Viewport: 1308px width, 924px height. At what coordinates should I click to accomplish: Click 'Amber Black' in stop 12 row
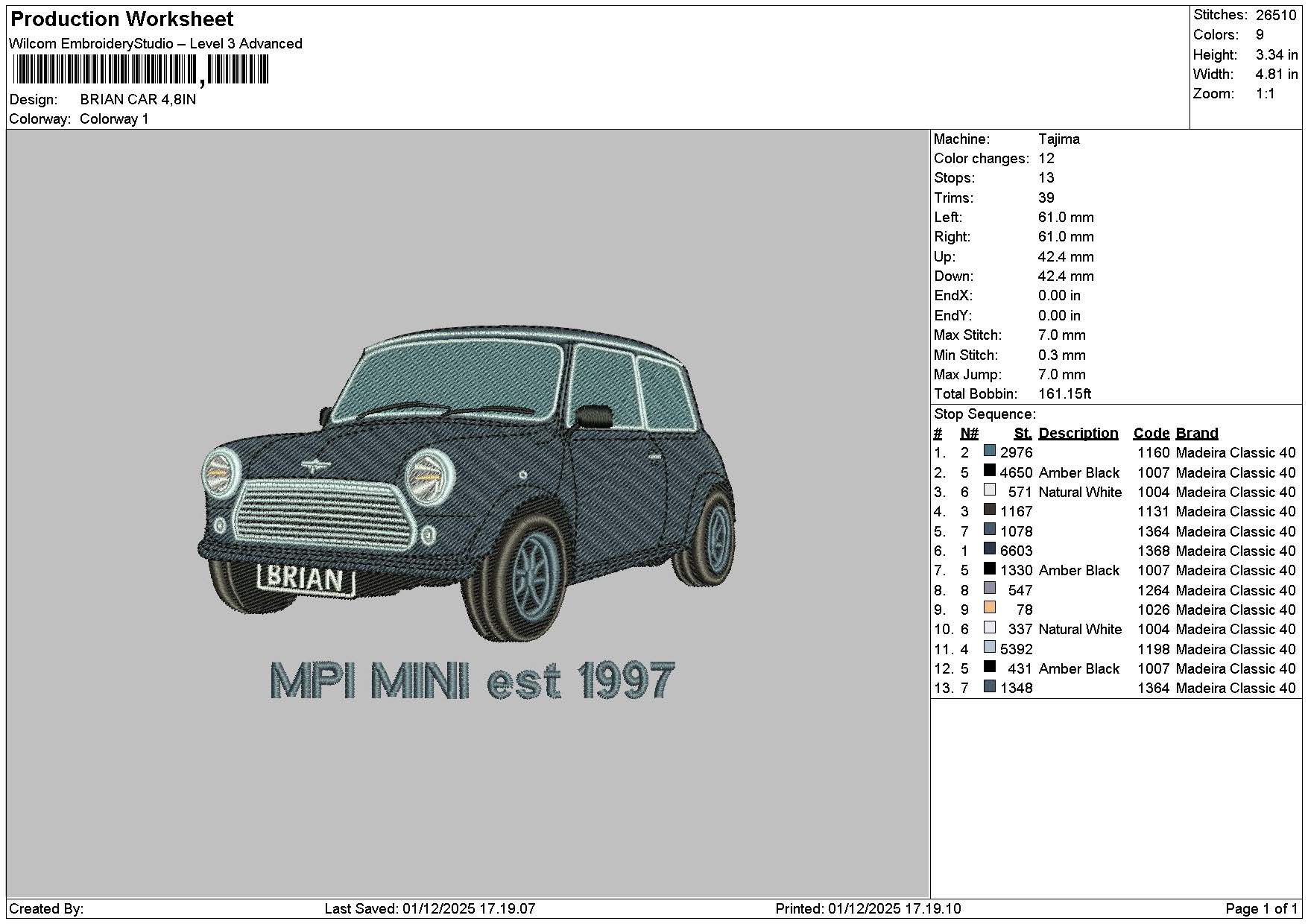point(1078,668)
